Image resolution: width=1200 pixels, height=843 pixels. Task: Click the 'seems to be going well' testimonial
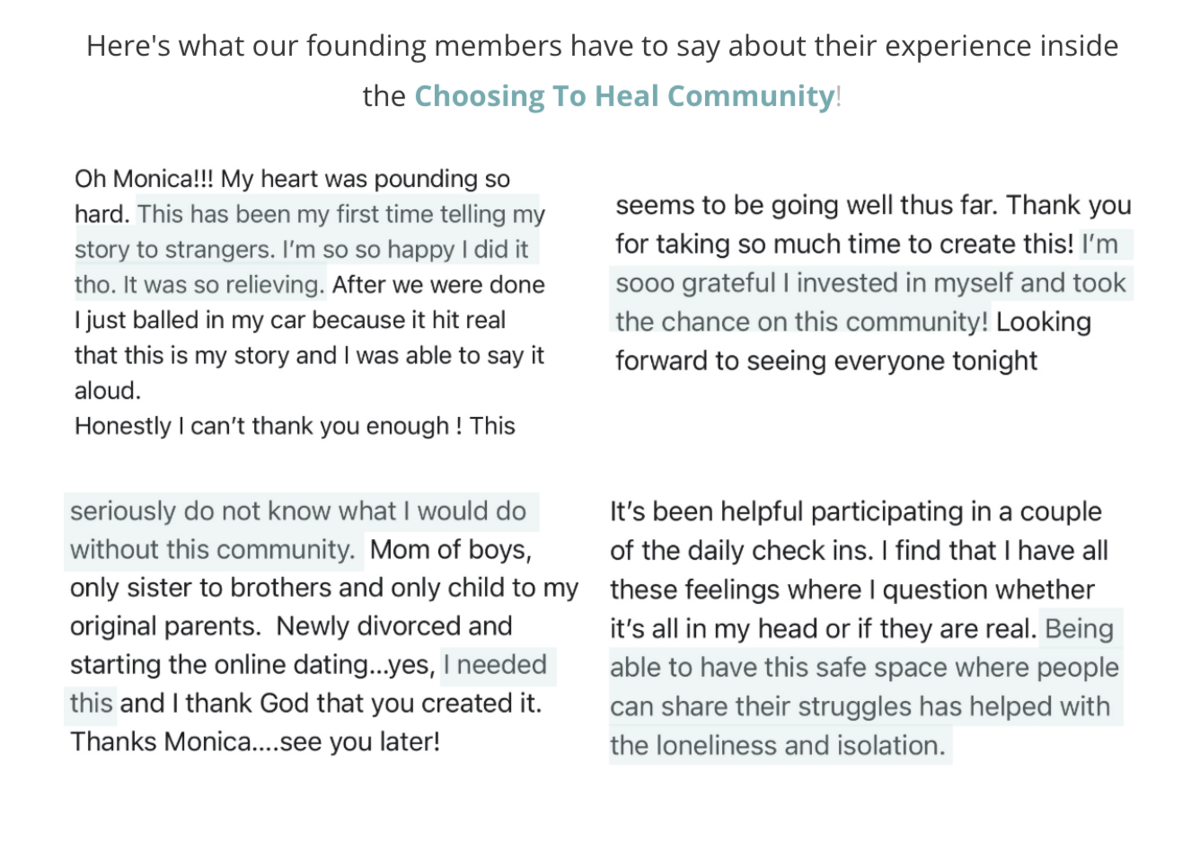[872, 282]
